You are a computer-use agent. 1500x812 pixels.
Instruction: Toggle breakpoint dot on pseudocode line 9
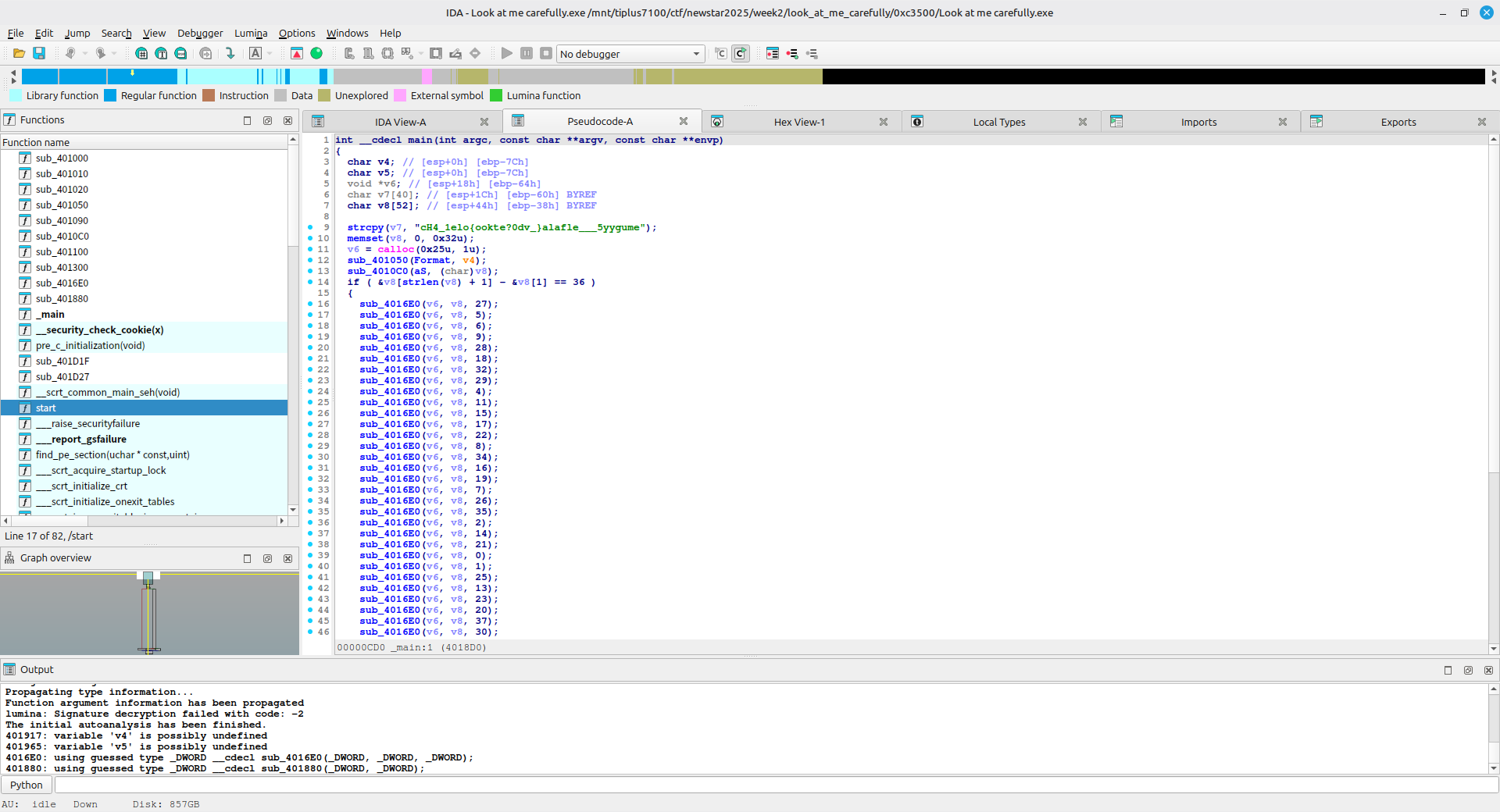310,227
